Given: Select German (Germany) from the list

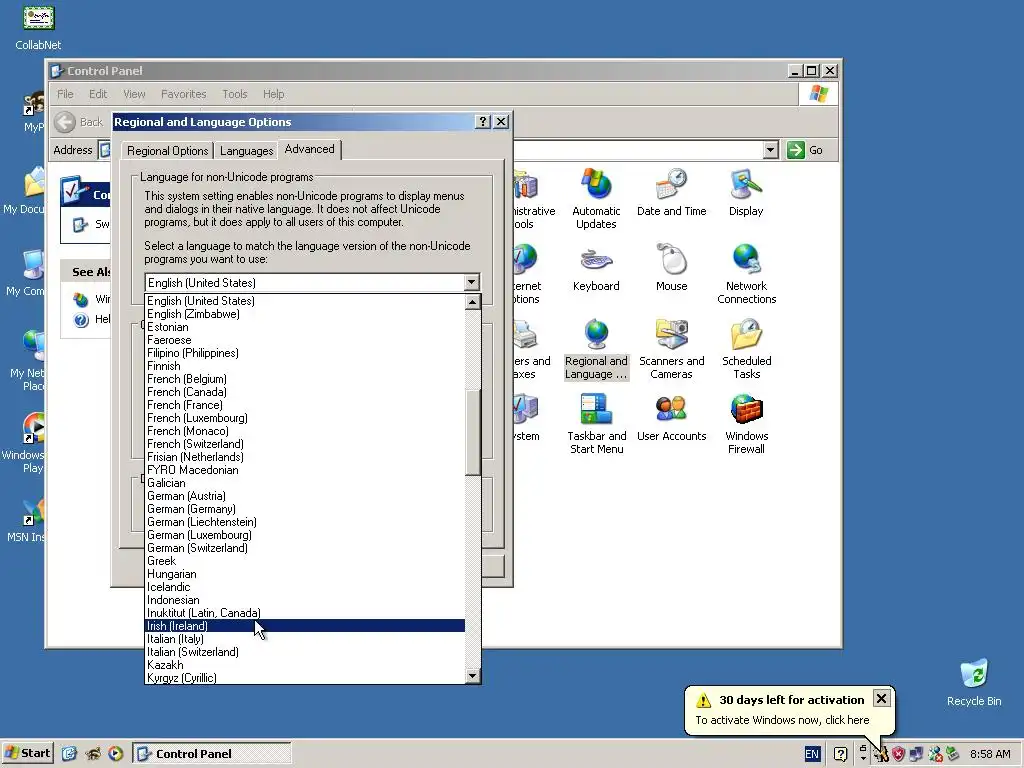Looking at the screenshot, I should point(305,509).
